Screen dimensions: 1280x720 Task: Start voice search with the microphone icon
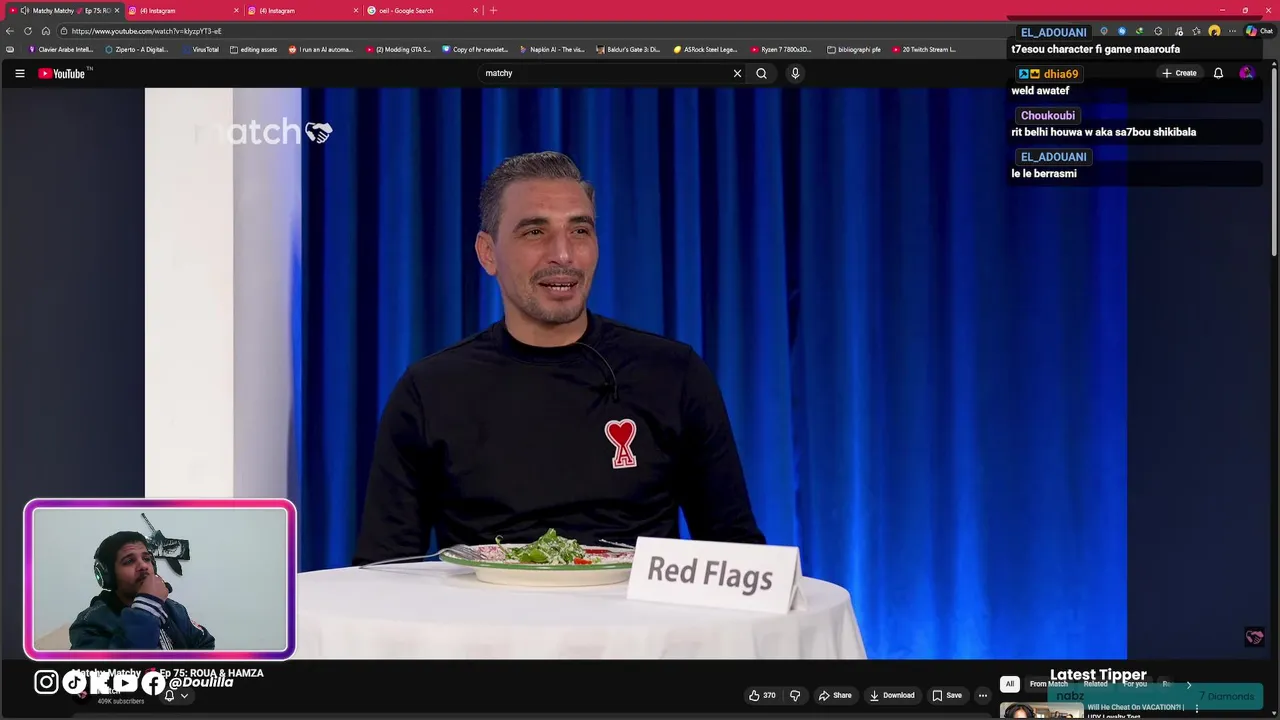pyautogui.click(x=795, y=73)
